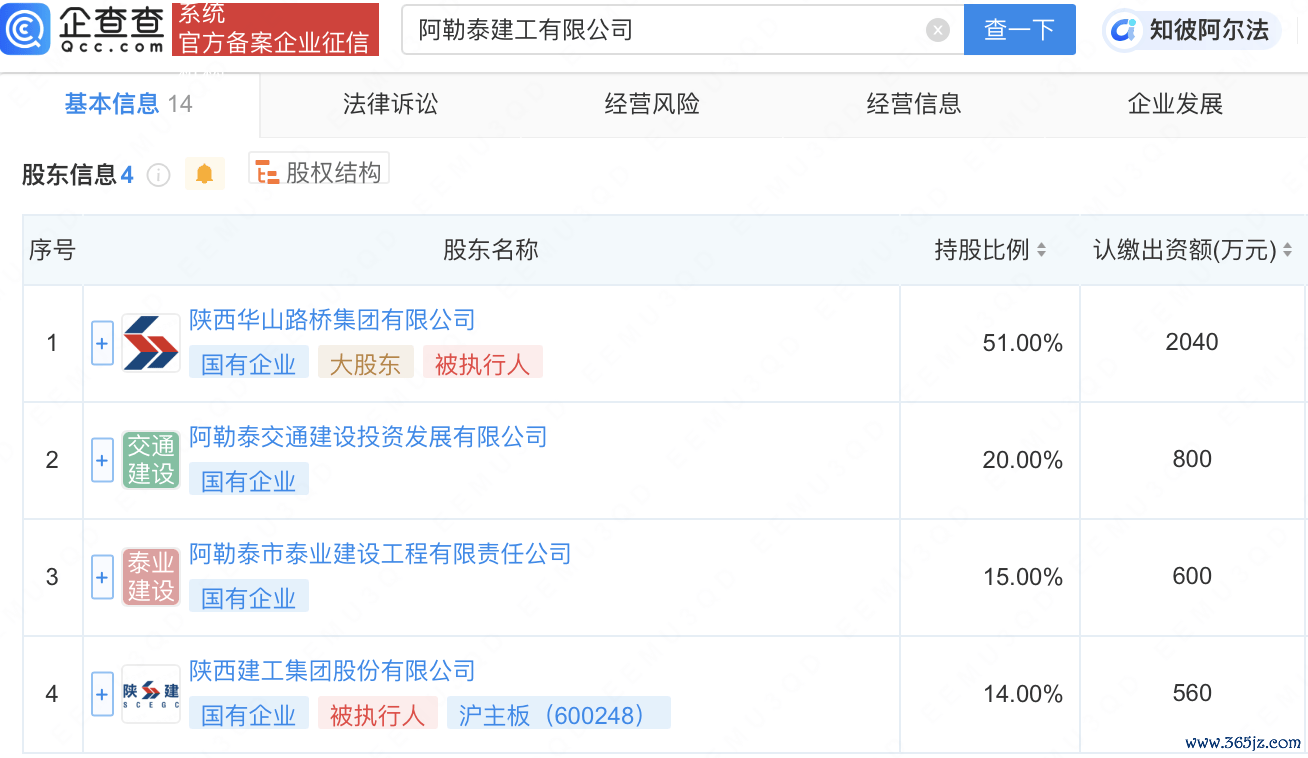
Task: Sort by 认缴出资额(万元) column arrows
Action: [x=1287, y=250]
